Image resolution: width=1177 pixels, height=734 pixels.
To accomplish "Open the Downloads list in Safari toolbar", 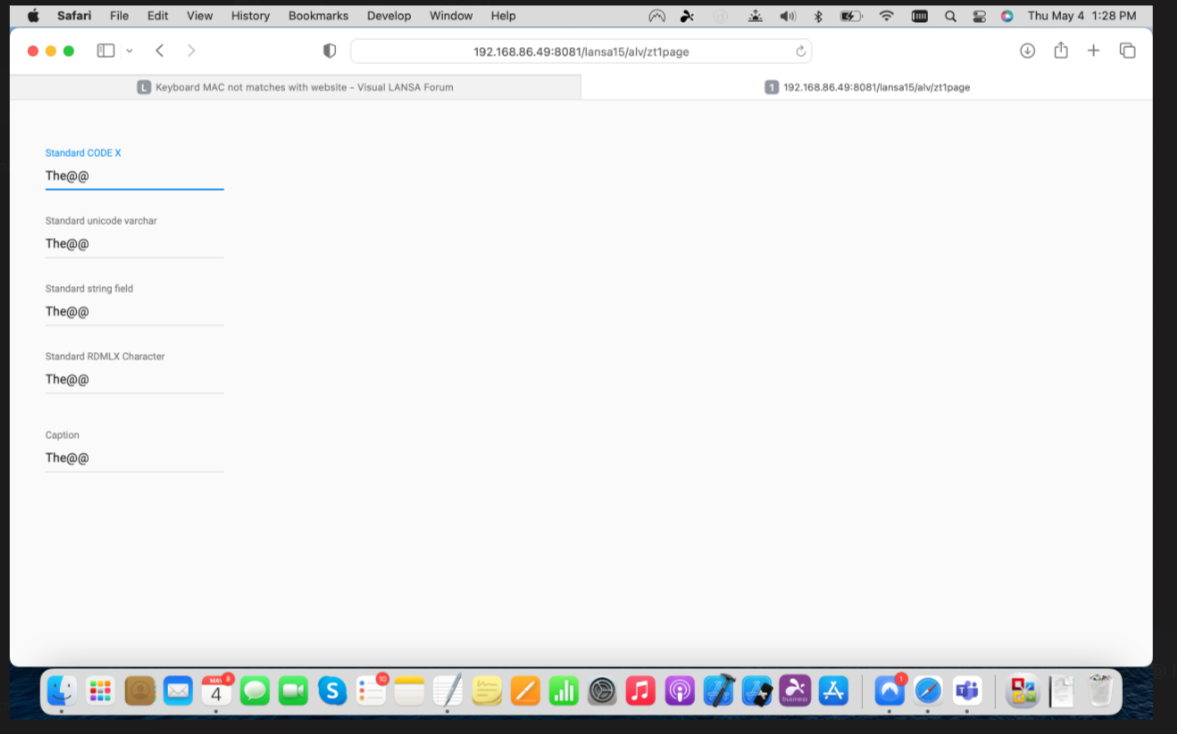I will [1027, 50].
